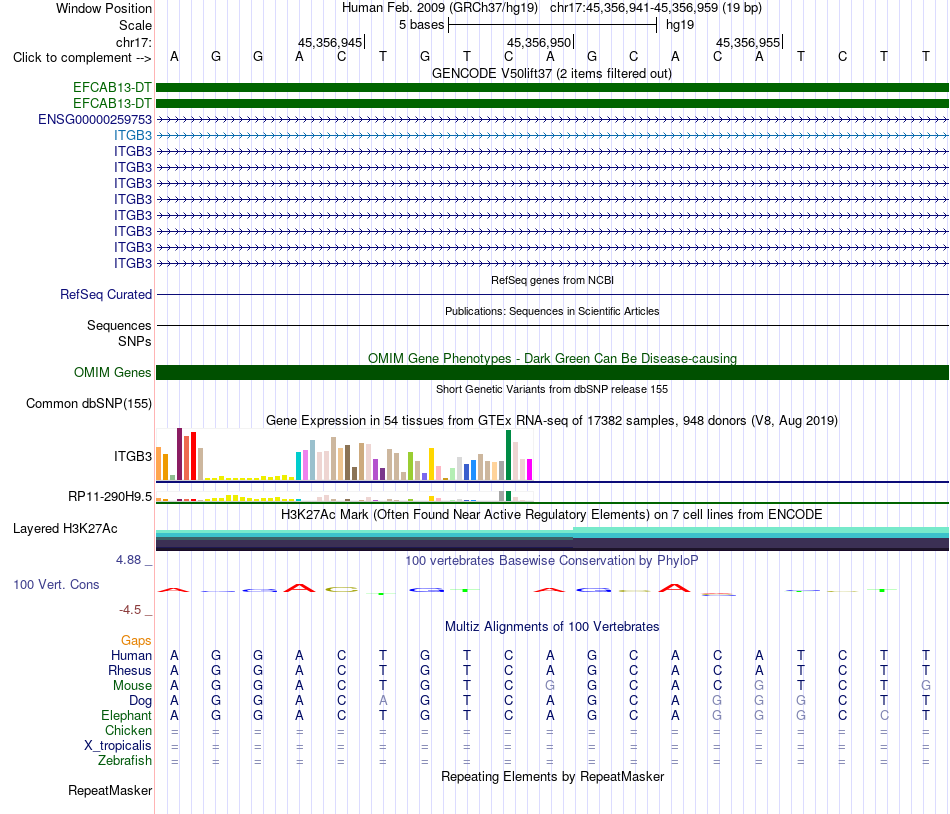Screen dimensions: 950x814
Task: Click the layered H3K27Ac signal band
Action: (x=552, y=539)
